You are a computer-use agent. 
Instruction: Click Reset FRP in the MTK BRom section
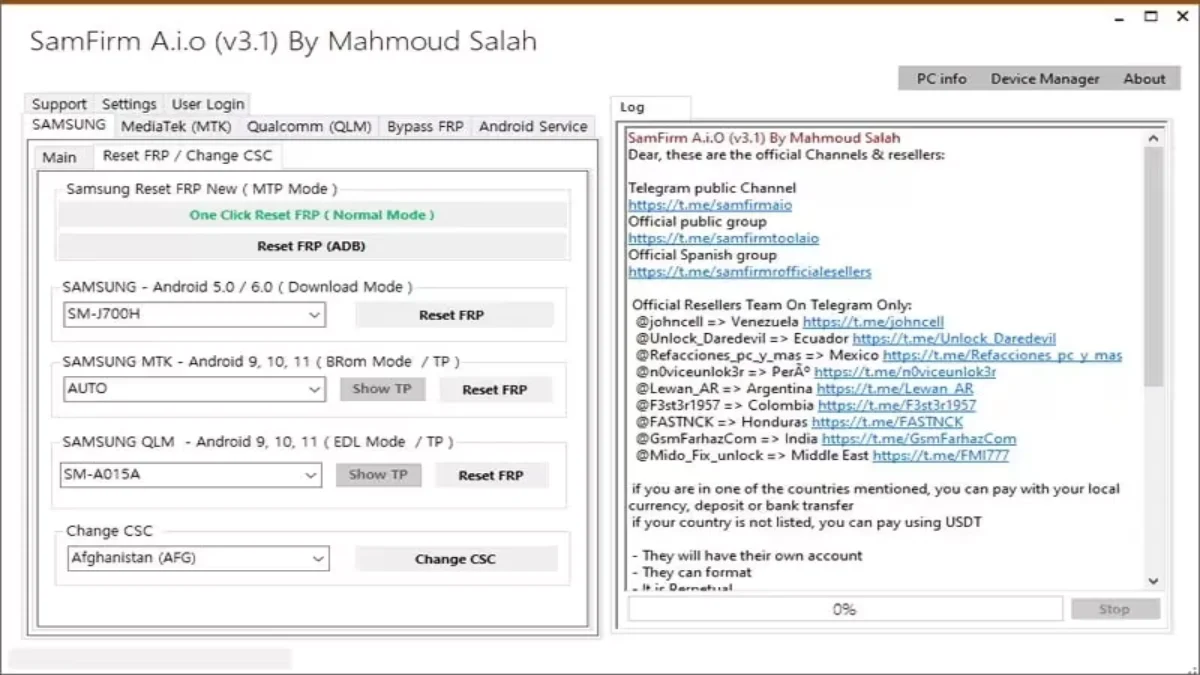pos(494,390)
